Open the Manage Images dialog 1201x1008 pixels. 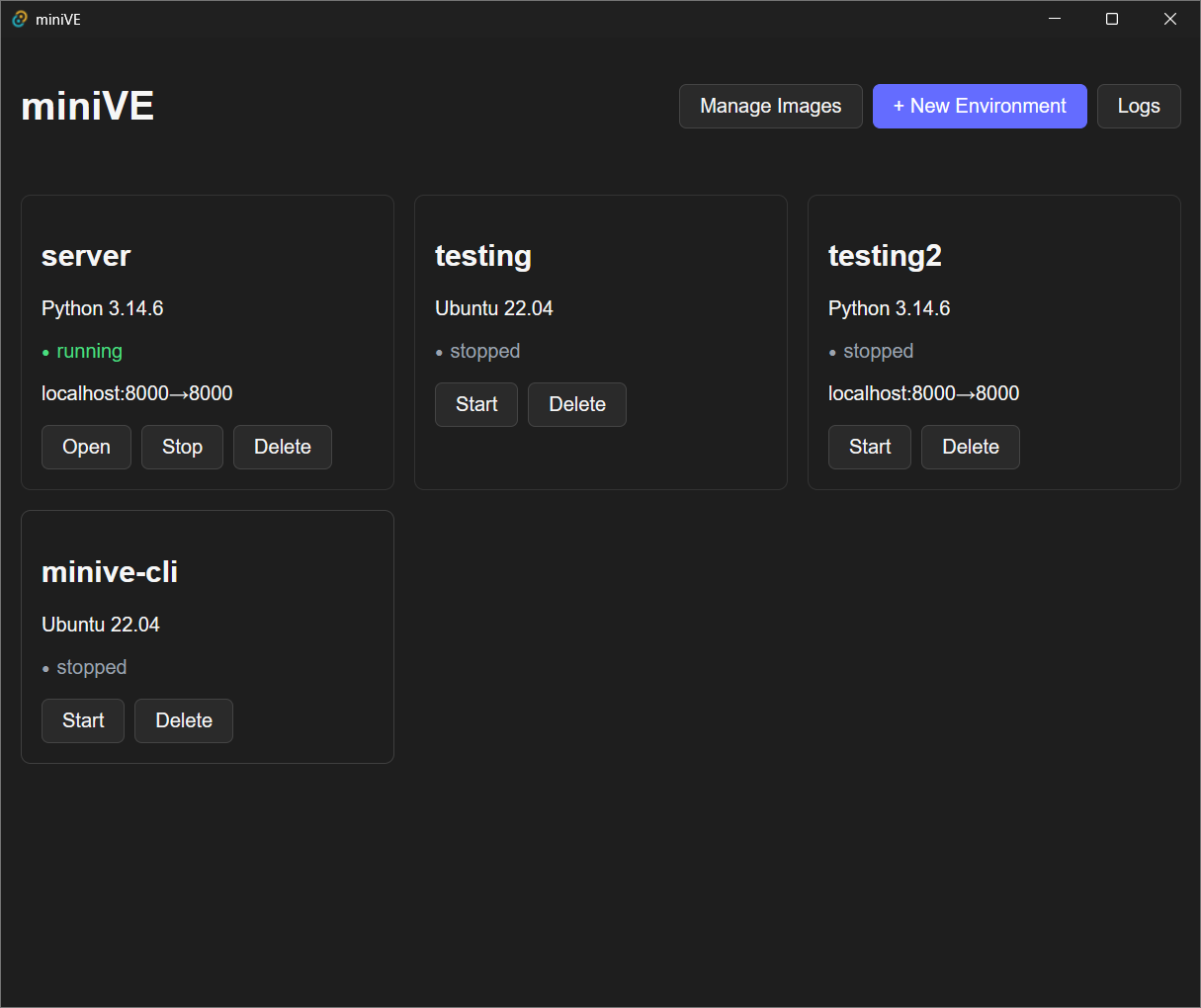pos(770,106)
